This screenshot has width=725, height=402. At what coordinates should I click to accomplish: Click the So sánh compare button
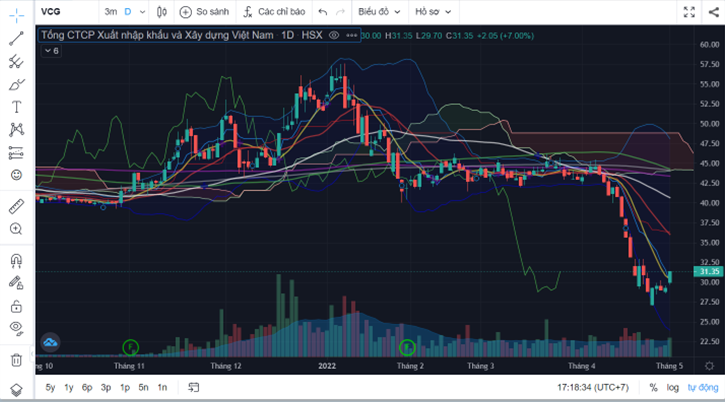pos(204,12)
